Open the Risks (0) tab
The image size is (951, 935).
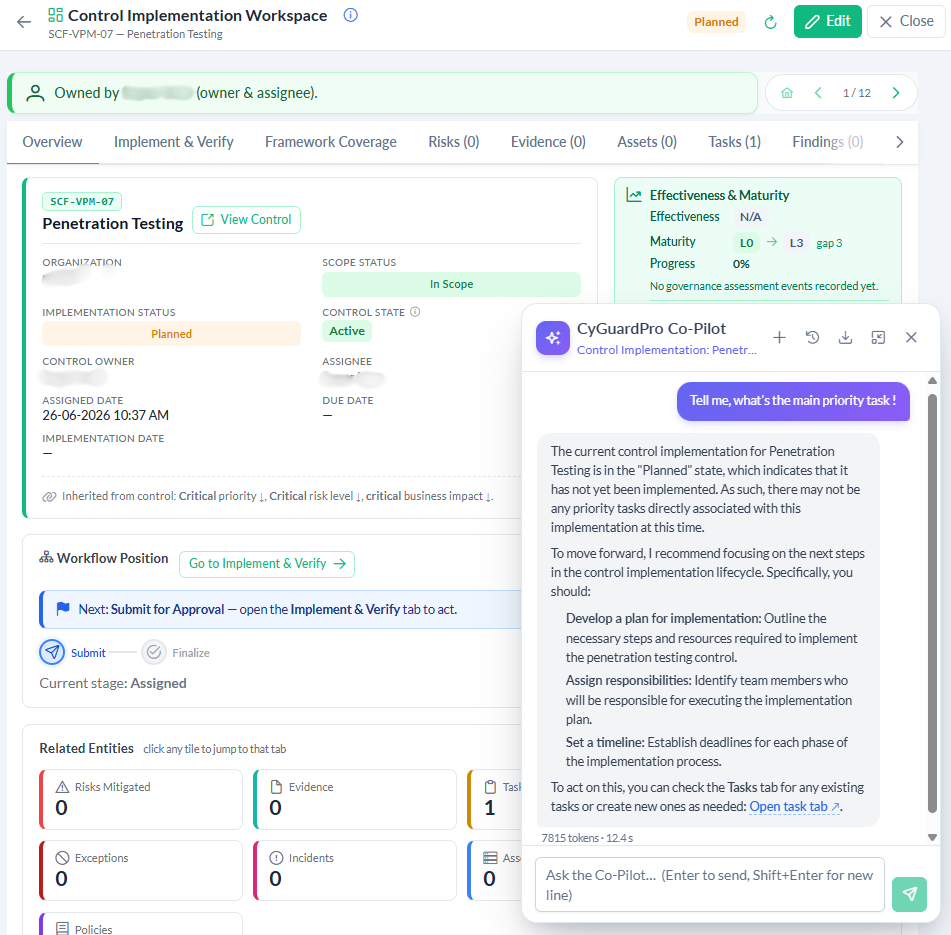[x=454, y=142]
